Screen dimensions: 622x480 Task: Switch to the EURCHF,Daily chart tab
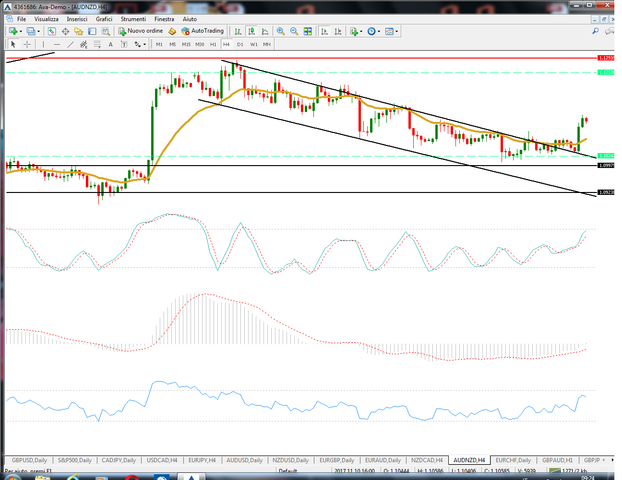pos(513,460)
